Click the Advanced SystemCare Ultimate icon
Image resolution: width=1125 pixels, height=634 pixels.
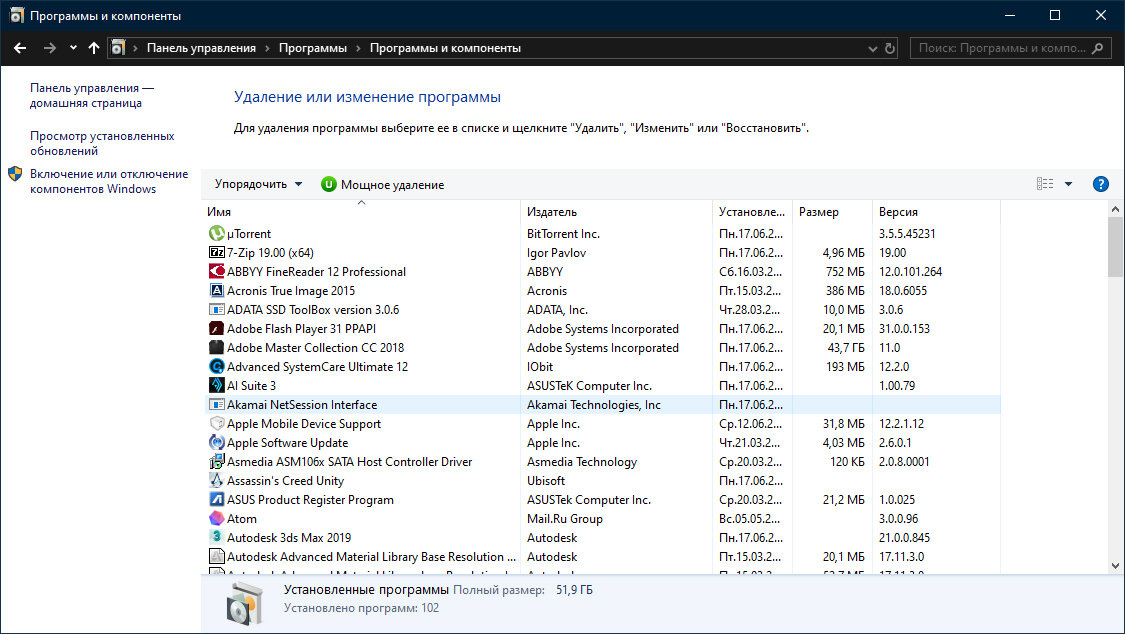click(217, 366)
